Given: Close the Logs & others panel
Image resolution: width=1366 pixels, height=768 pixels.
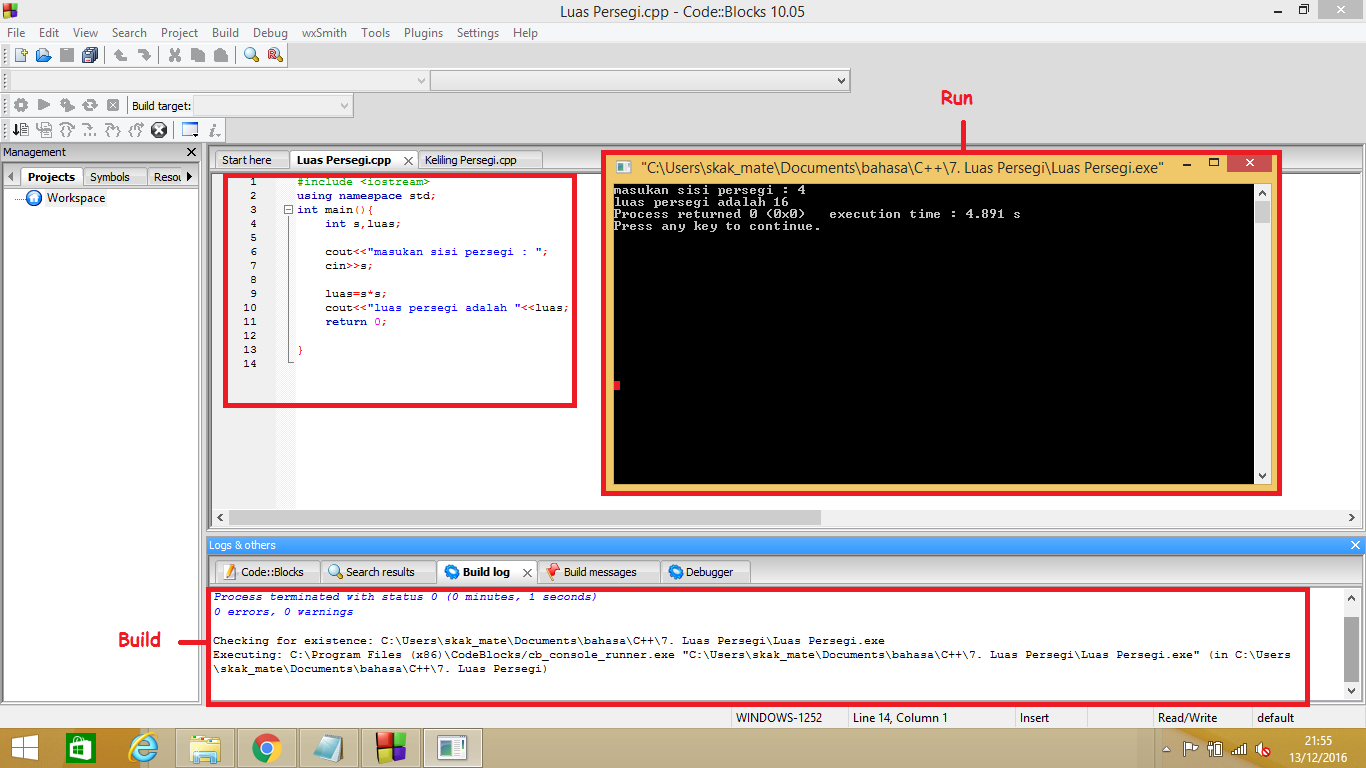Looking at the screenshot, I should [1355, 545].
